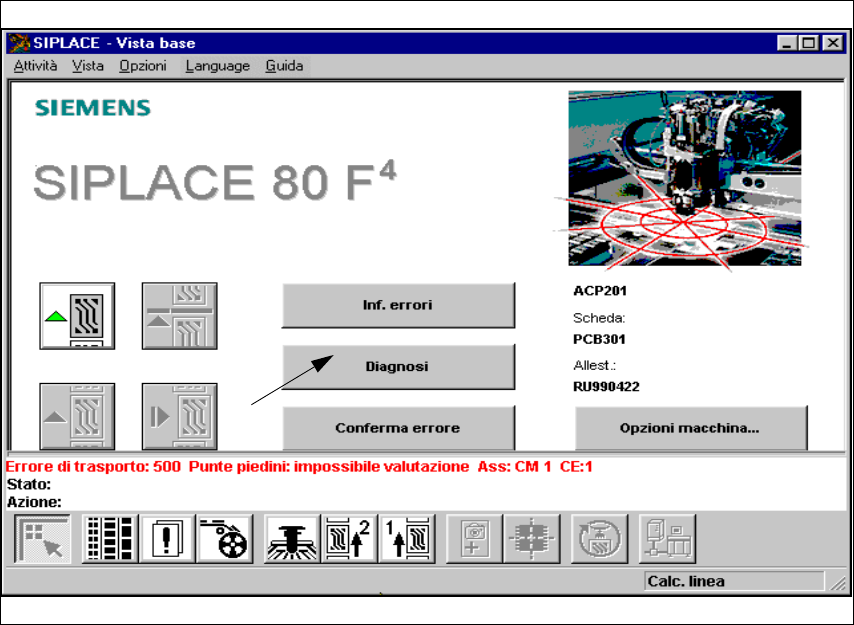The height and width of the screenshot is (625, 854).
Task: Maximize the SIPLACE window
Action: (x=809, y=43)
